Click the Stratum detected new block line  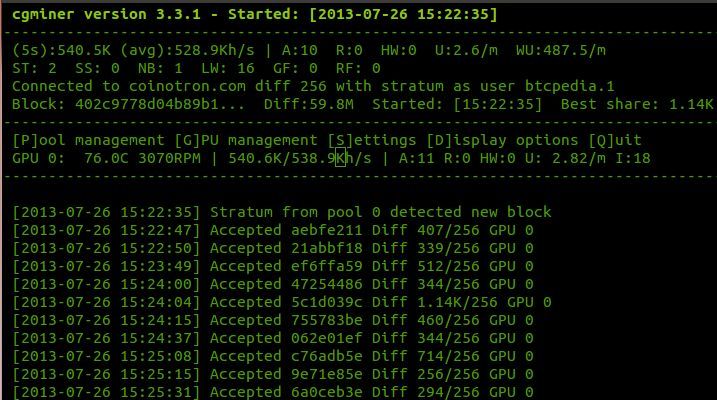pyautogui.click(x=282, y=212)
